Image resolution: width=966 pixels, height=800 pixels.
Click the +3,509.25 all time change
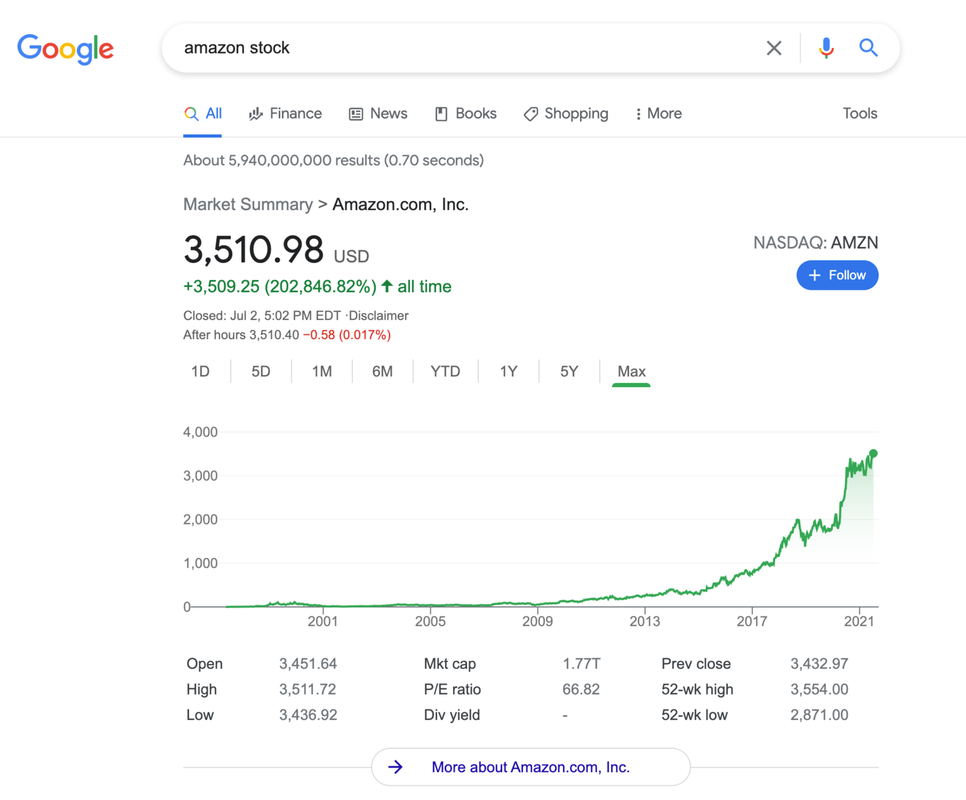click(317, 286)
